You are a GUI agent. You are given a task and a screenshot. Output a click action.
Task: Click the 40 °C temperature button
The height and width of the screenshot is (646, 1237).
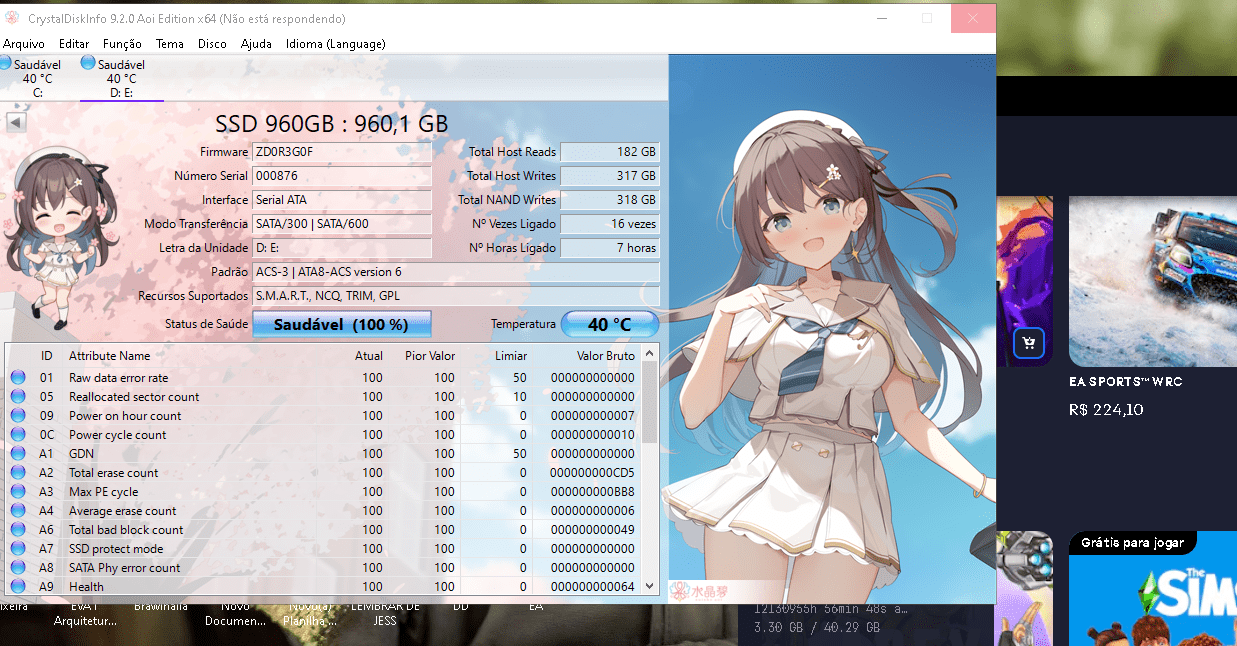[610, 324]
